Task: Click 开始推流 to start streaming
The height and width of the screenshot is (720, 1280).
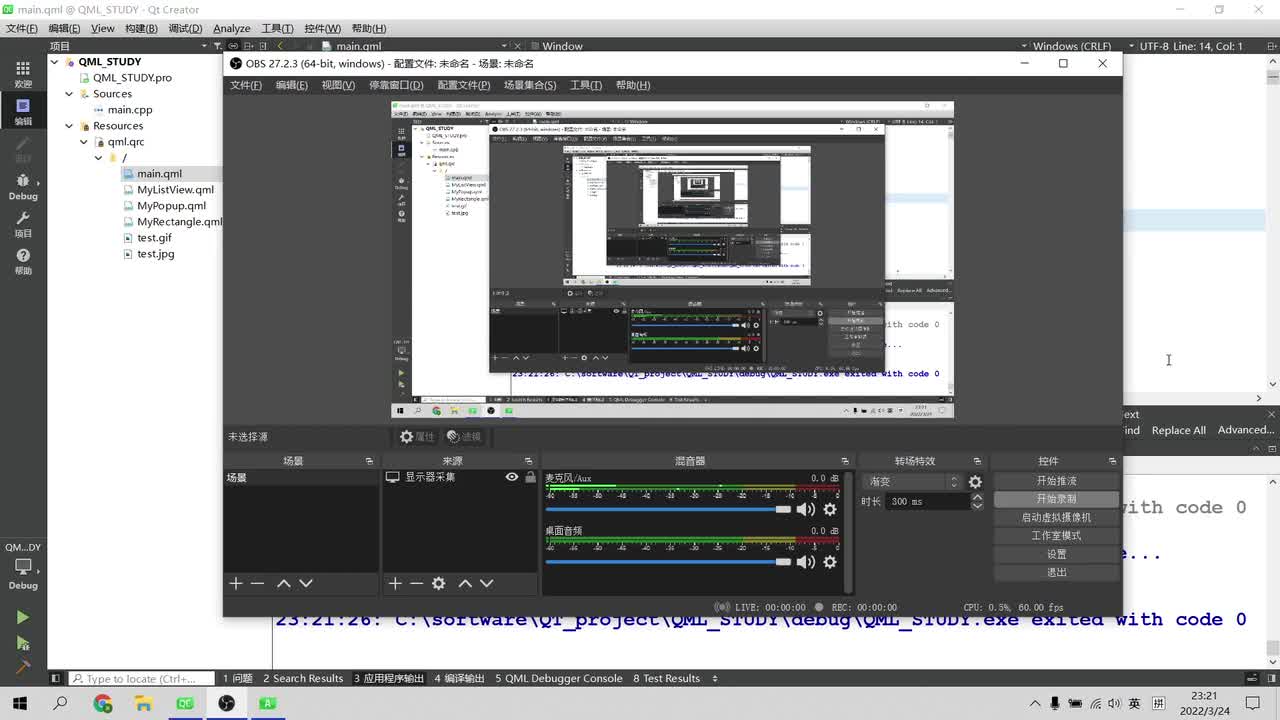Action: pyautogui.click(x=1056, y=481)
